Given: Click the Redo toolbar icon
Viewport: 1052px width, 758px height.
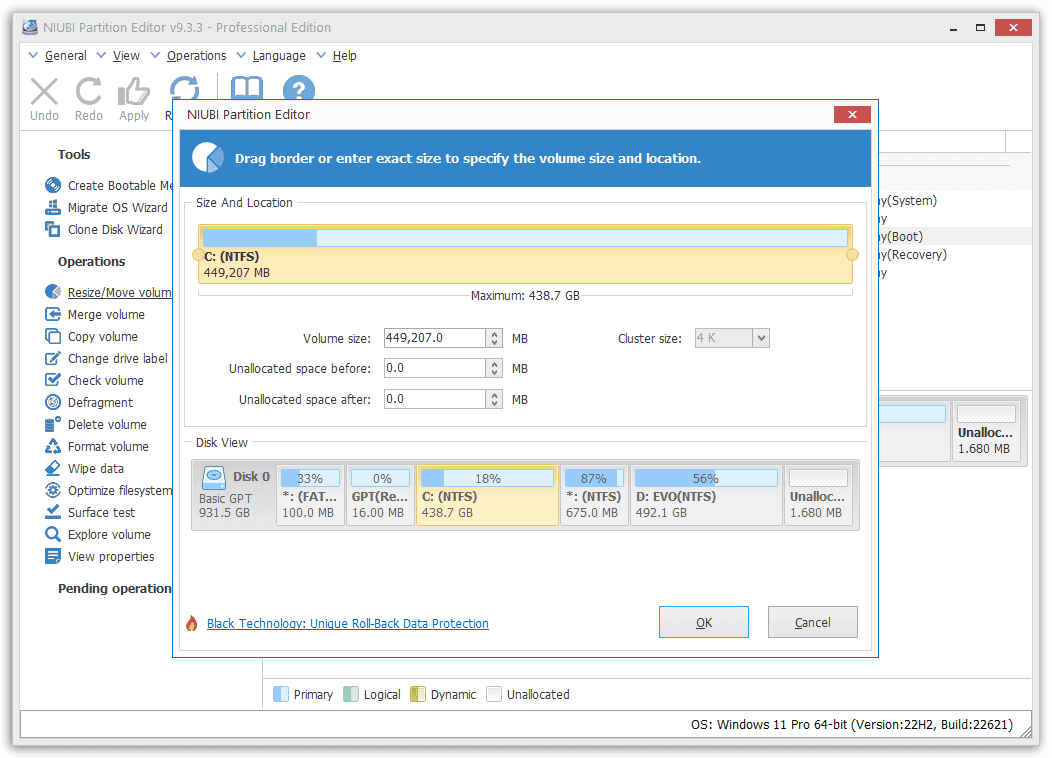Looking at the screenshot, I should (89, 91).
